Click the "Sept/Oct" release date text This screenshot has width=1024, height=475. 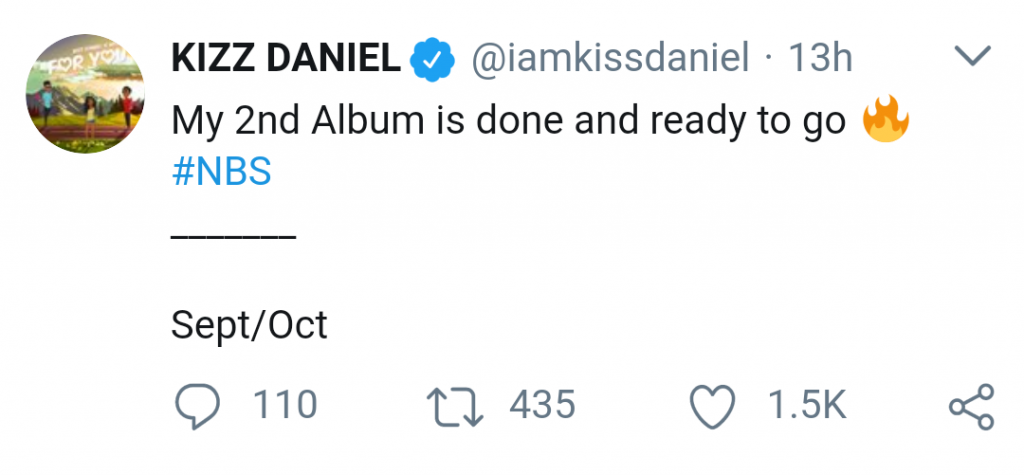pos(249,325)
